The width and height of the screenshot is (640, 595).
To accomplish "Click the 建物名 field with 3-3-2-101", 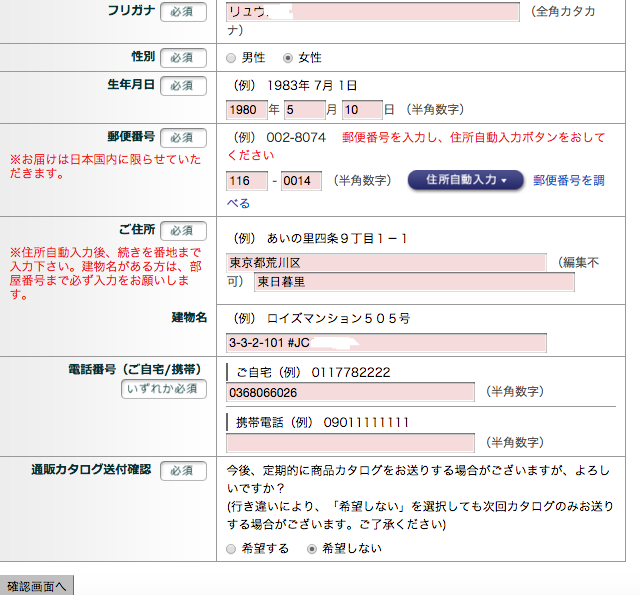I will [386, 343].
